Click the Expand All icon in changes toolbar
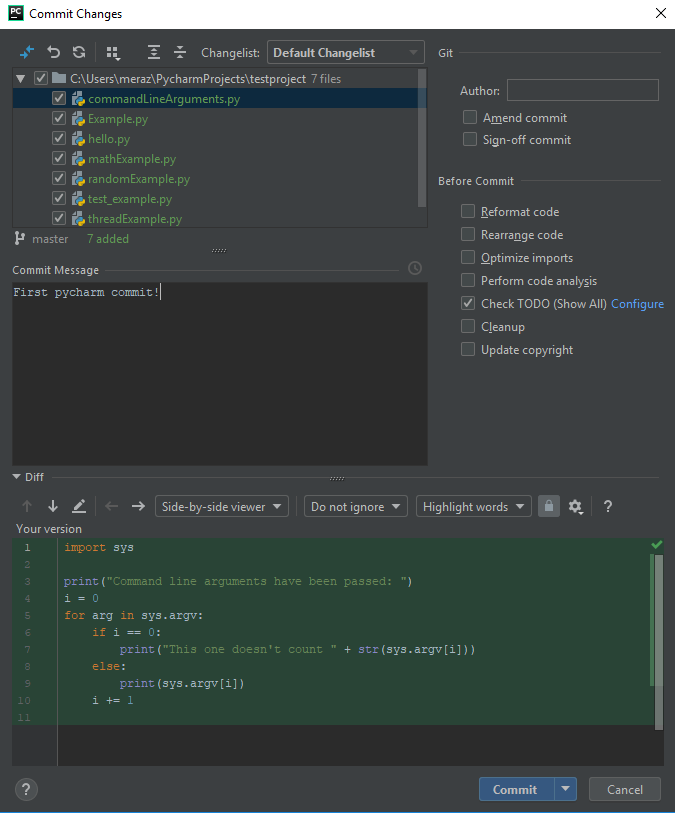 pos(153,53)
